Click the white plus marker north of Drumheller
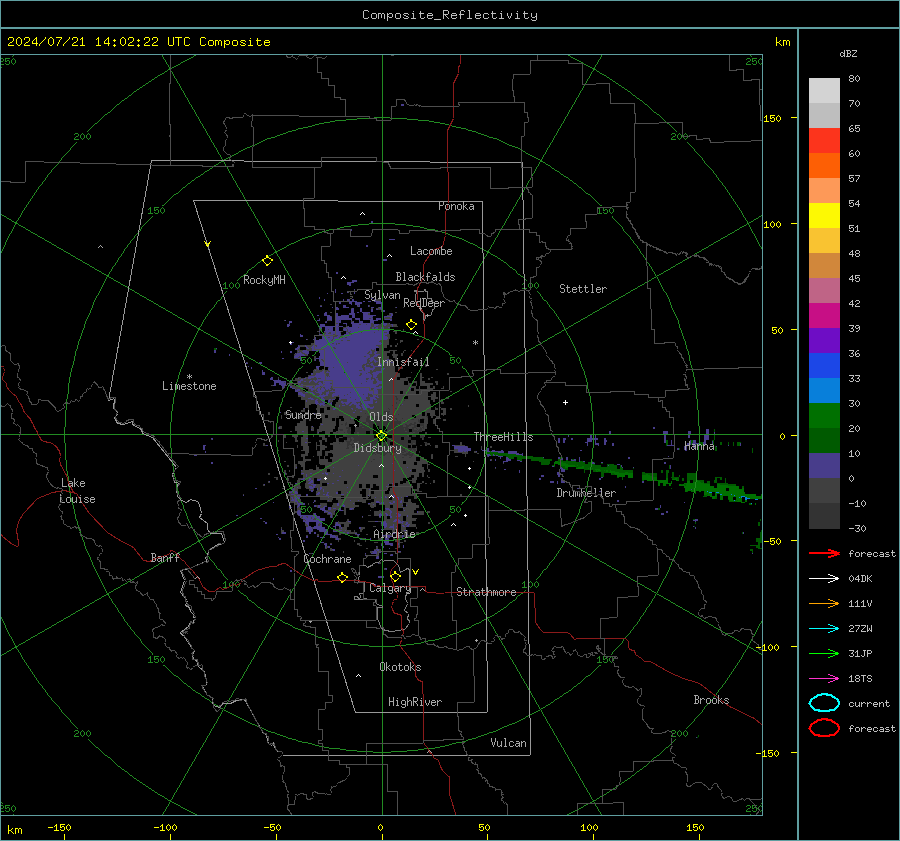Screen dimensions: 900x841 pos(565,402)
